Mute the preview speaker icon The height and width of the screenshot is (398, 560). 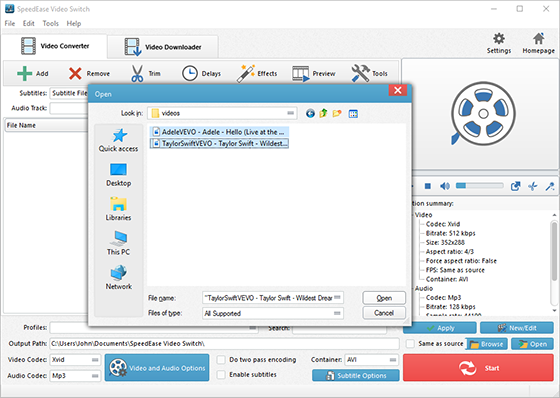point(445,186)
